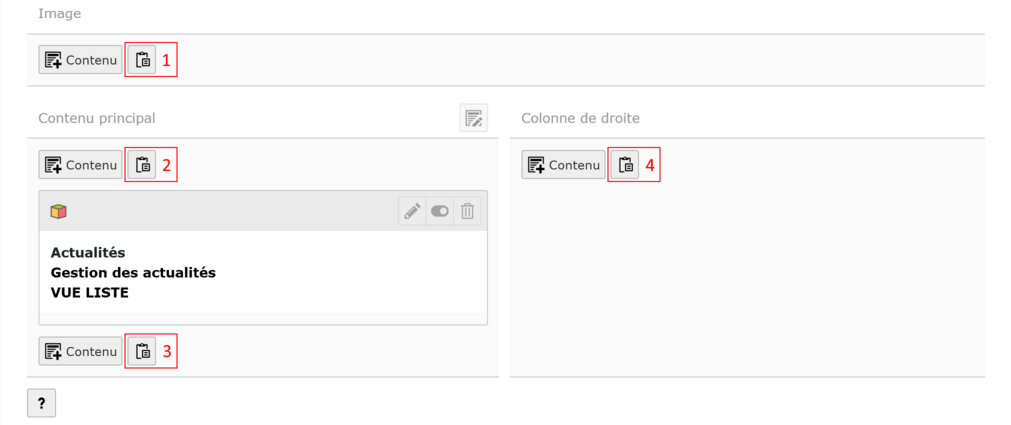Add Contenu in Colonne de droite

tap(563, 165)
